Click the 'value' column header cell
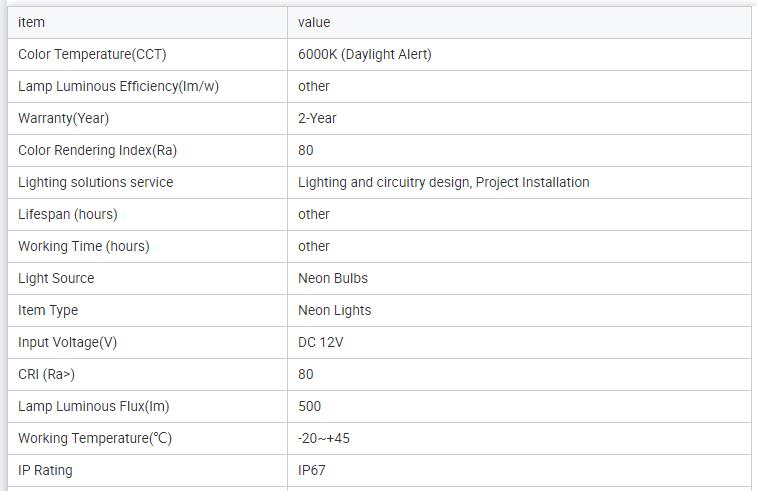757x491 pixels. point(314,22)
